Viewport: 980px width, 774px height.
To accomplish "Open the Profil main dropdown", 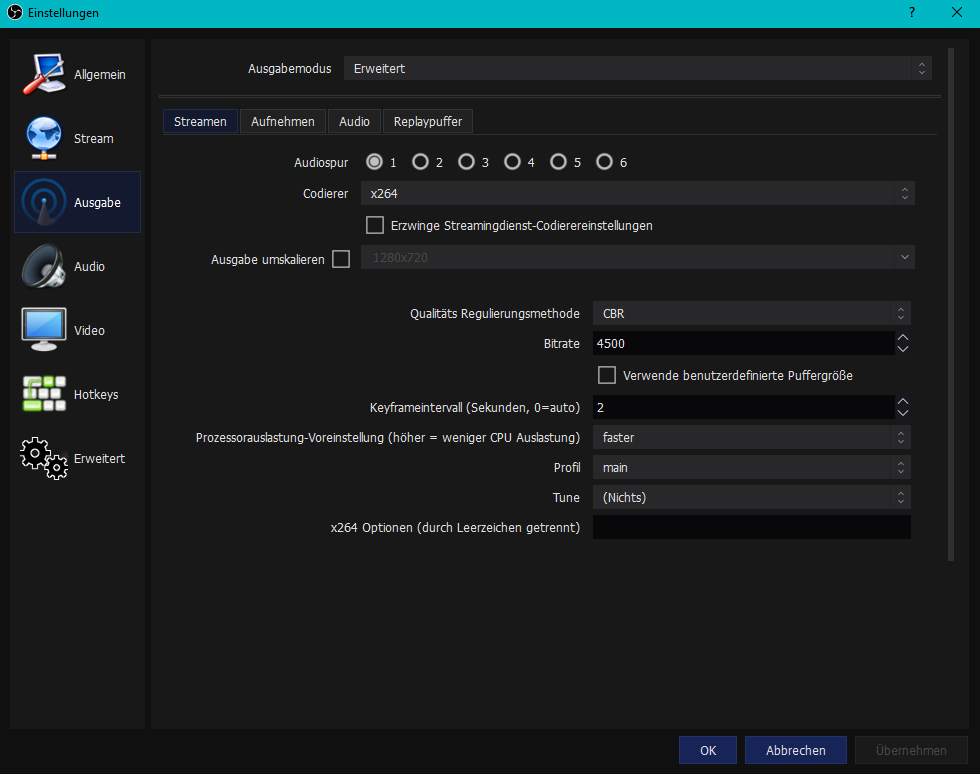I will (751, 468).
